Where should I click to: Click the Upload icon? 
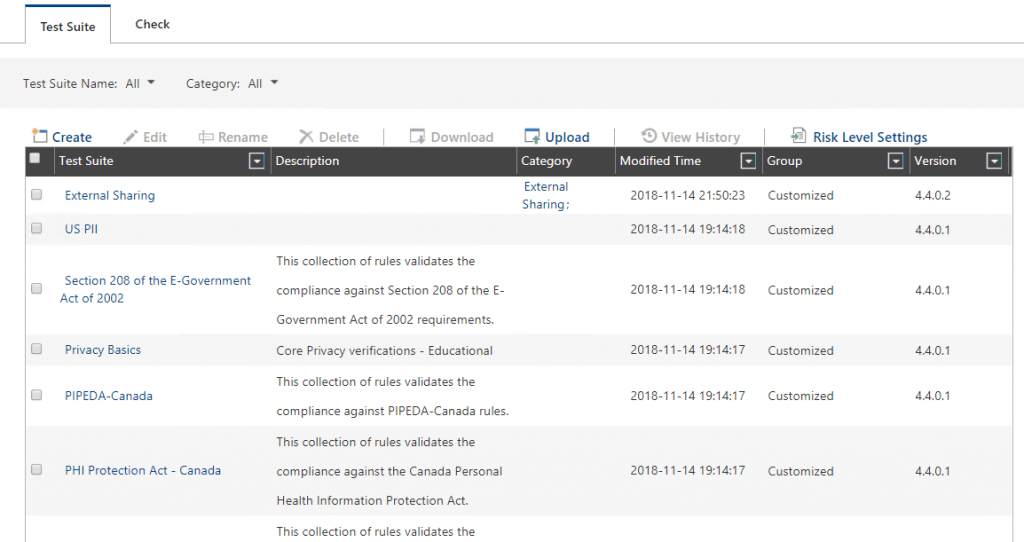click(532, 136)
